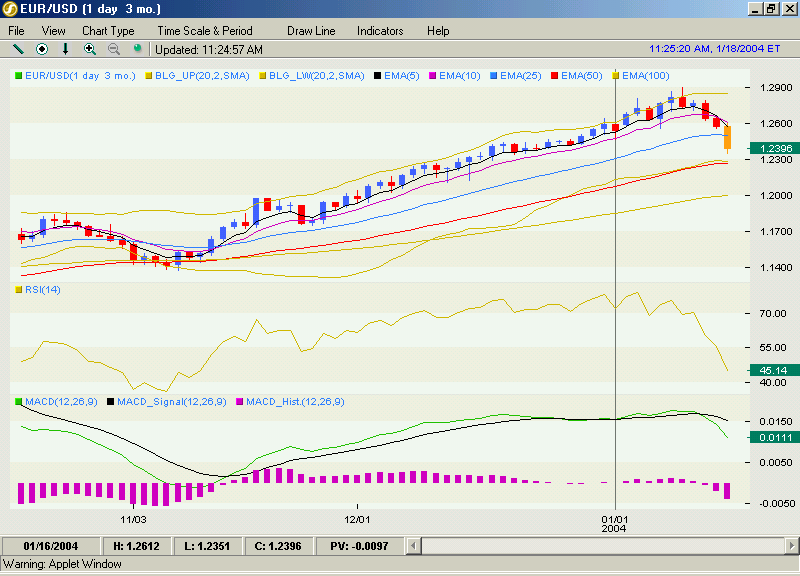The width and height of the screenshot is (800, 576).
Task: Open the Chart Type menu
Action: coord(108,31)
